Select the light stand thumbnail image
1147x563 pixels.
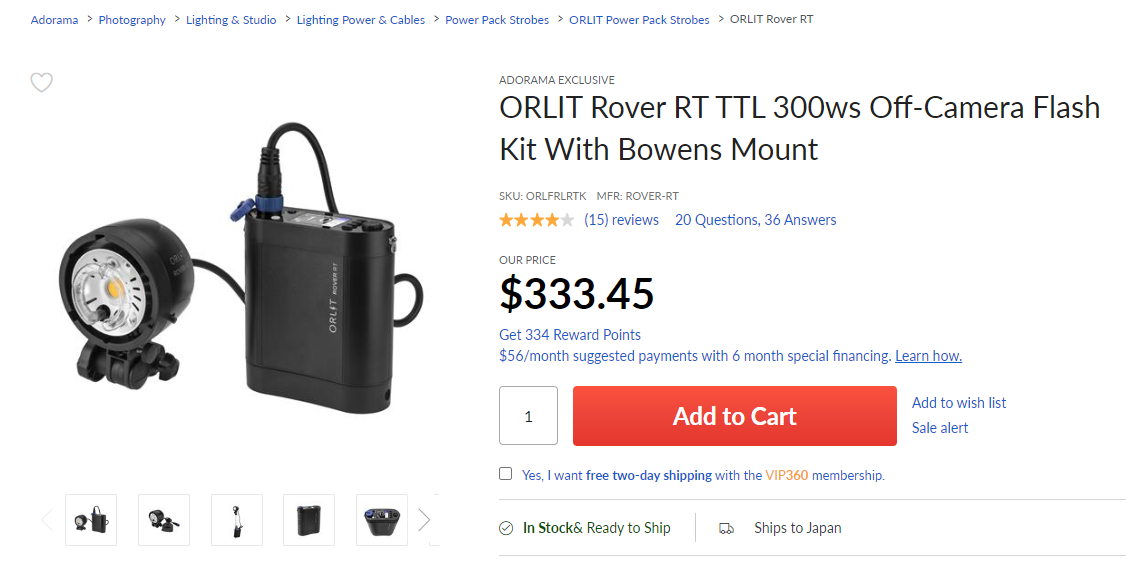236,520
